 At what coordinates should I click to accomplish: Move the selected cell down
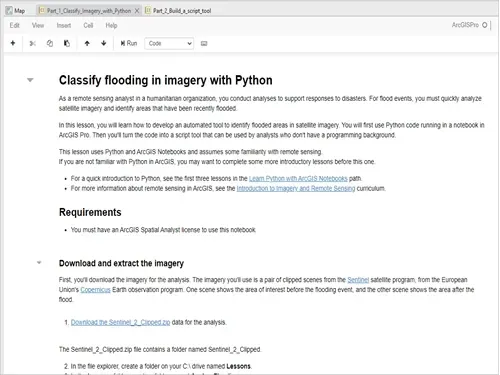point(104,43)
